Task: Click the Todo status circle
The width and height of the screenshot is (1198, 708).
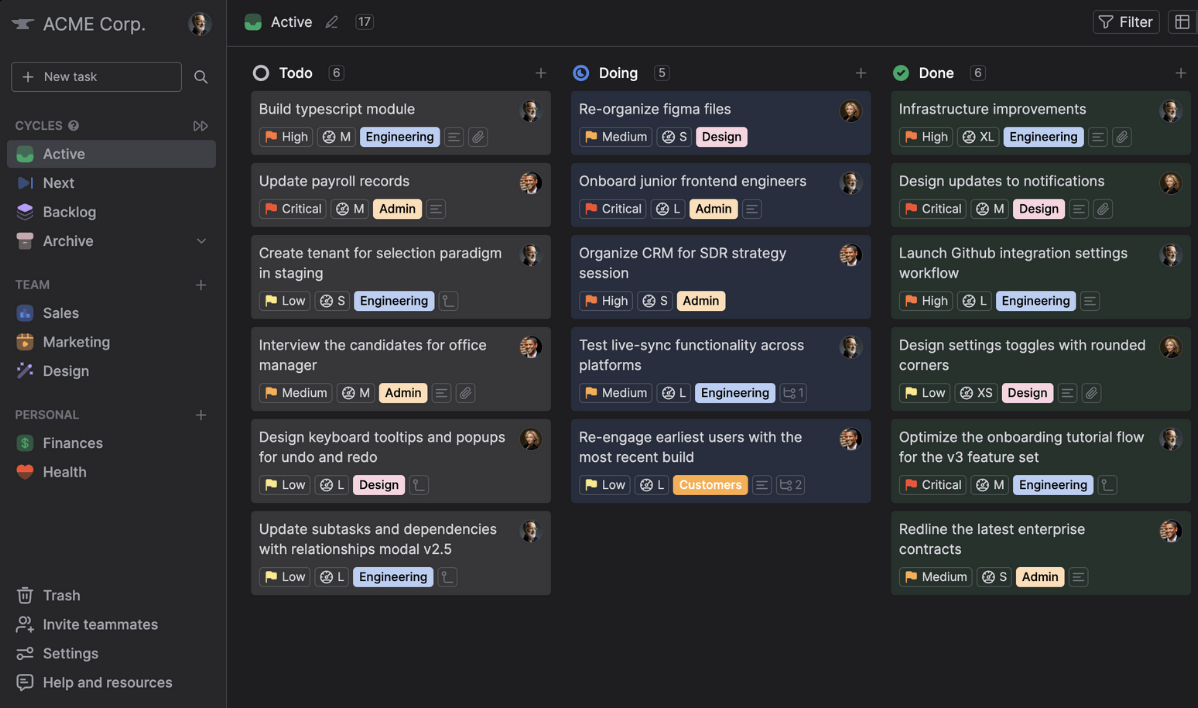Action: tap(261, 73)
